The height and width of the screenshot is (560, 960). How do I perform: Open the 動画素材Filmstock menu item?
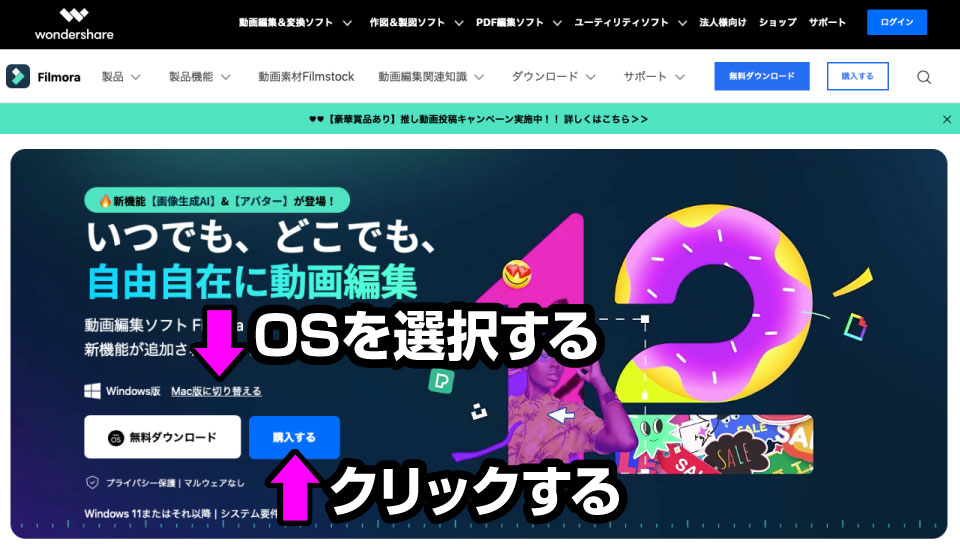[306, 77]
